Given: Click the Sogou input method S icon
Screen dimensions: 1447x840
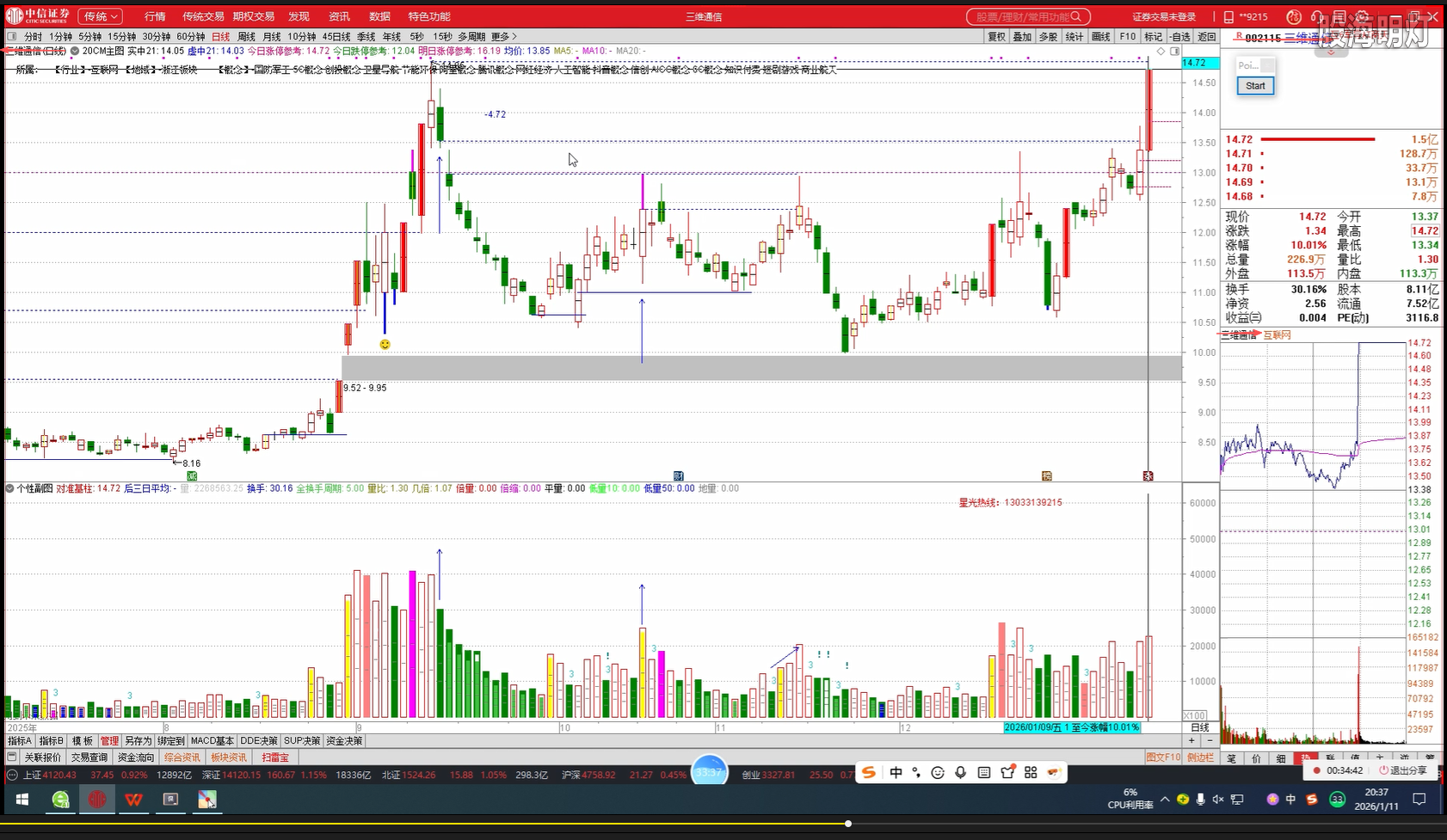Looking at the screenshot, I should (x=869, y=772).
